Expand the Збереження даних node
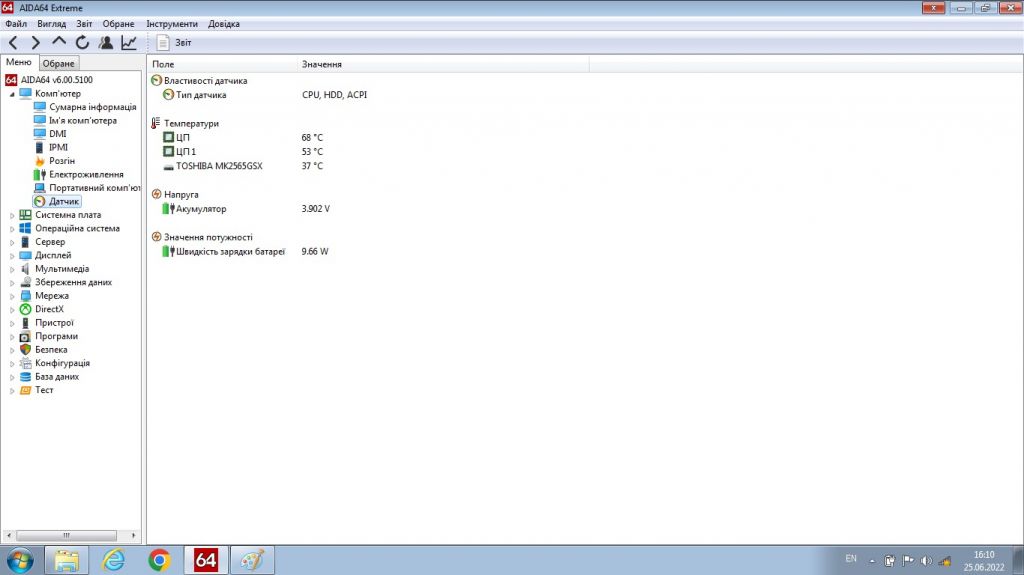 12,282
